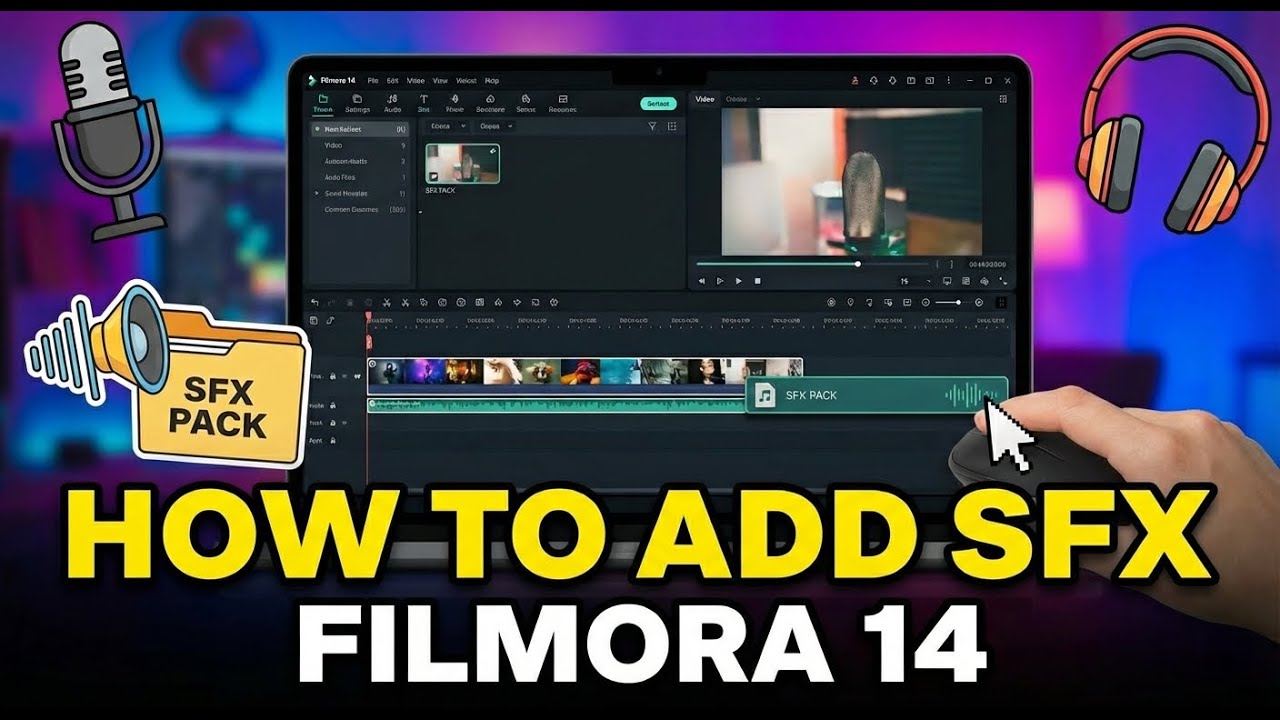Click the SFX PACK clip on timeline

coord(877,395)
